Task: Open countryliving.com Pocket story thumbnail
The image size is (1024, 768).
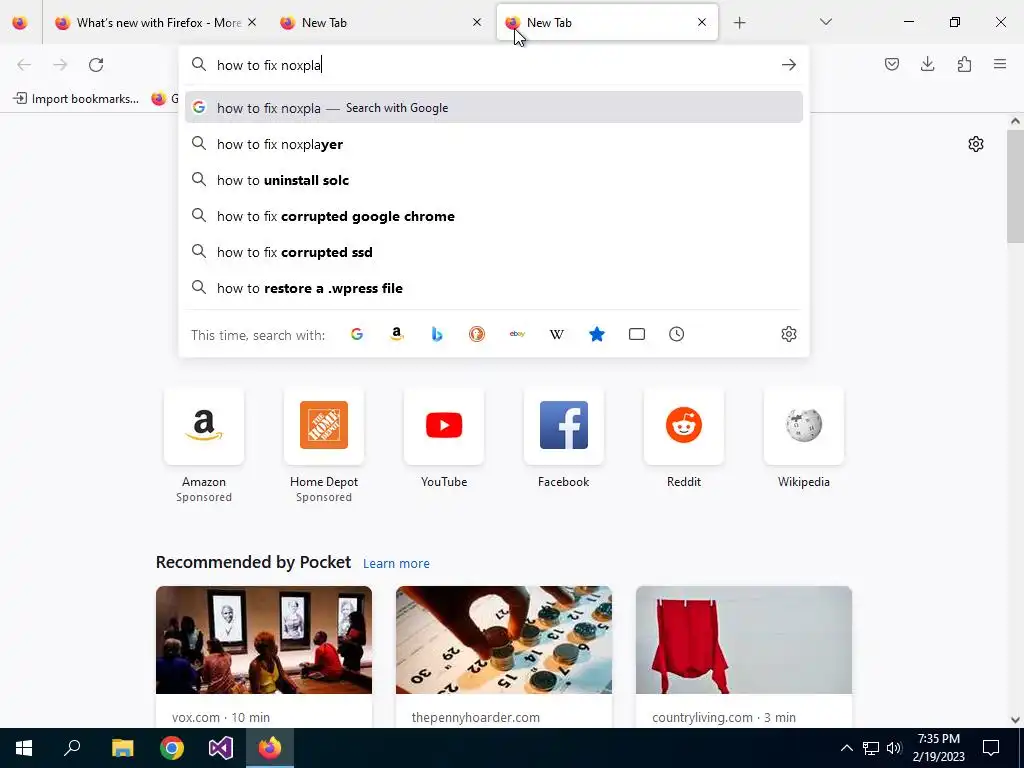Action: pos(744,640)
